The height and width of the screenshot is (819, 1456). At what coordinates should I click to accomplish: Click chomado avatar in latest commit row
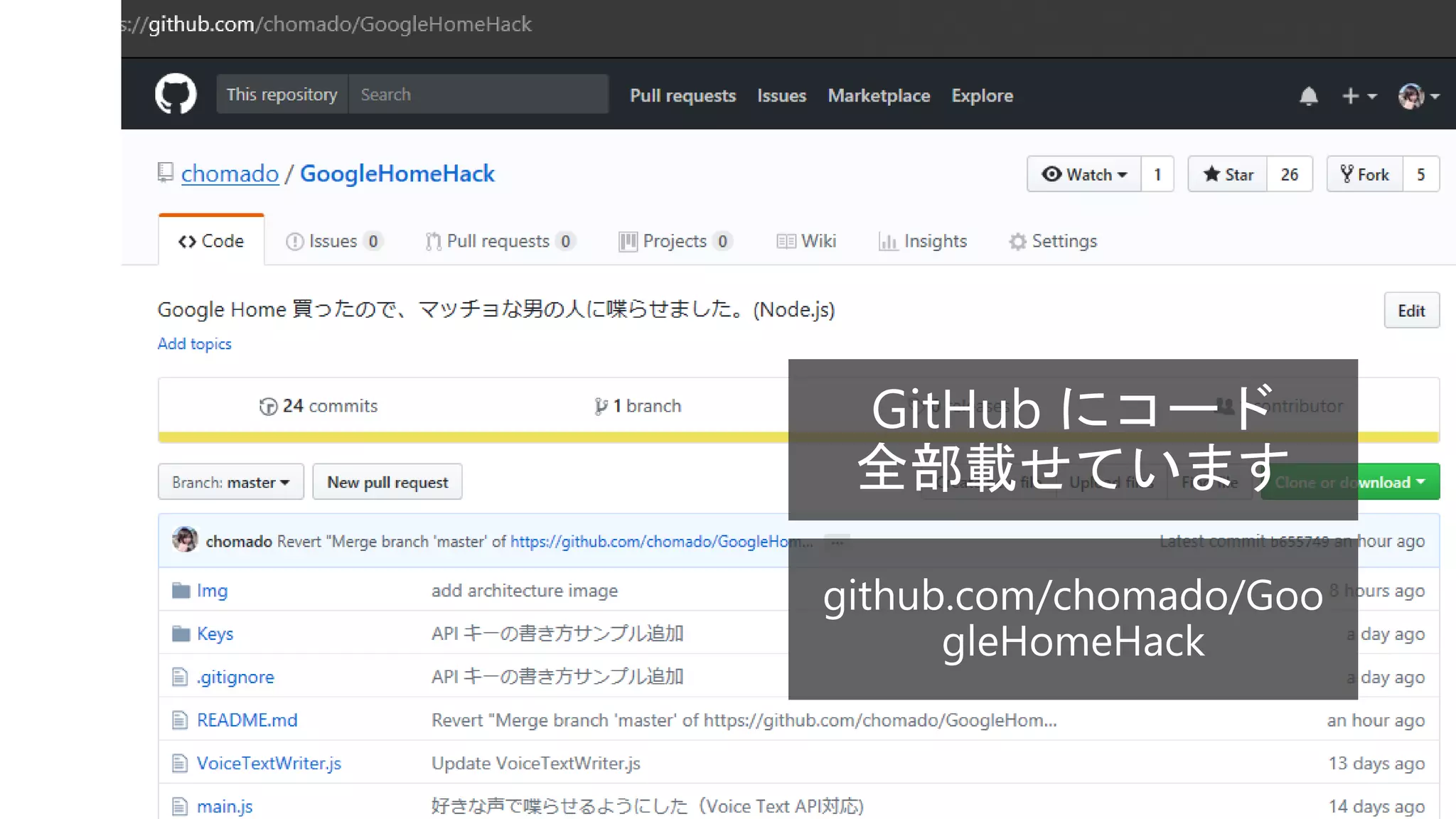[186, 540]
